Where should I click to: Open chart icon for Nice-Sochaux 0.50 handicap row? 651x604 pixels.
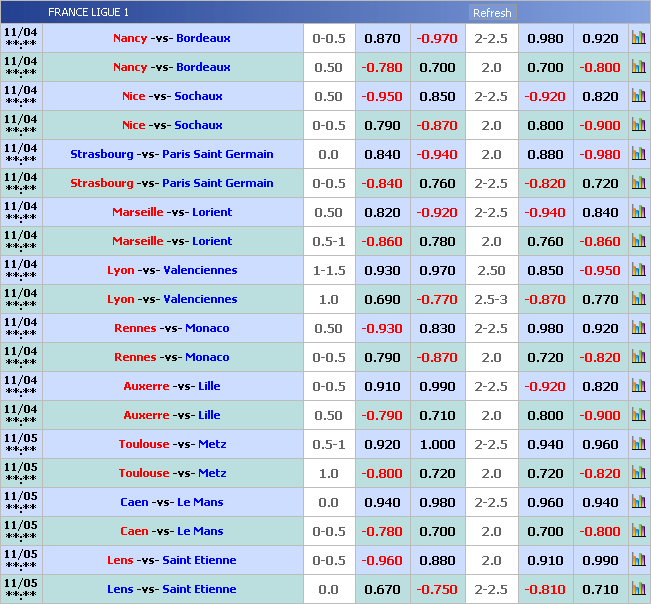638,96
